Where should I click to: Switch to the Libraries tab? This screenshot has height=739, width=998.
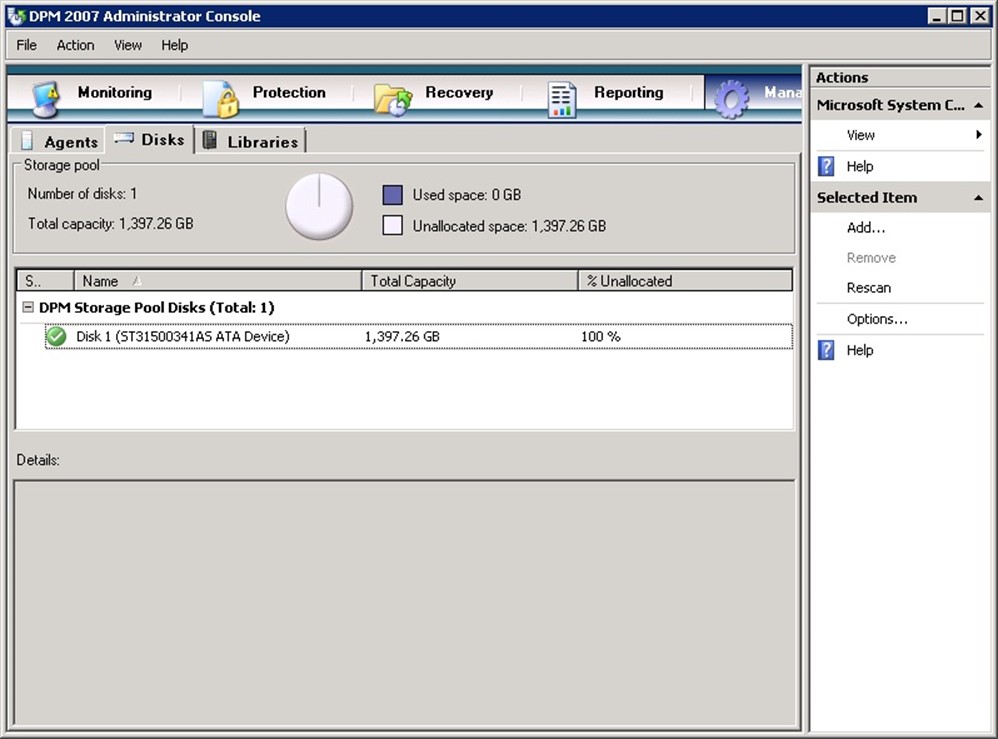[252, 142]
